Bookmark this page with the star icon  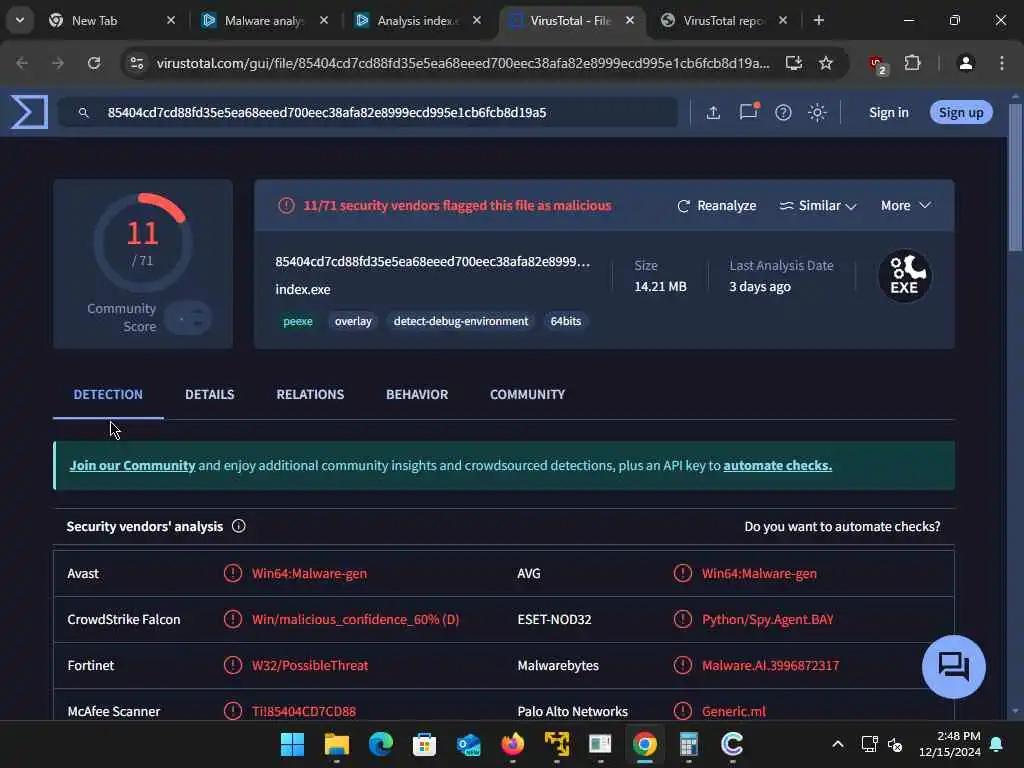pos(826,63)
